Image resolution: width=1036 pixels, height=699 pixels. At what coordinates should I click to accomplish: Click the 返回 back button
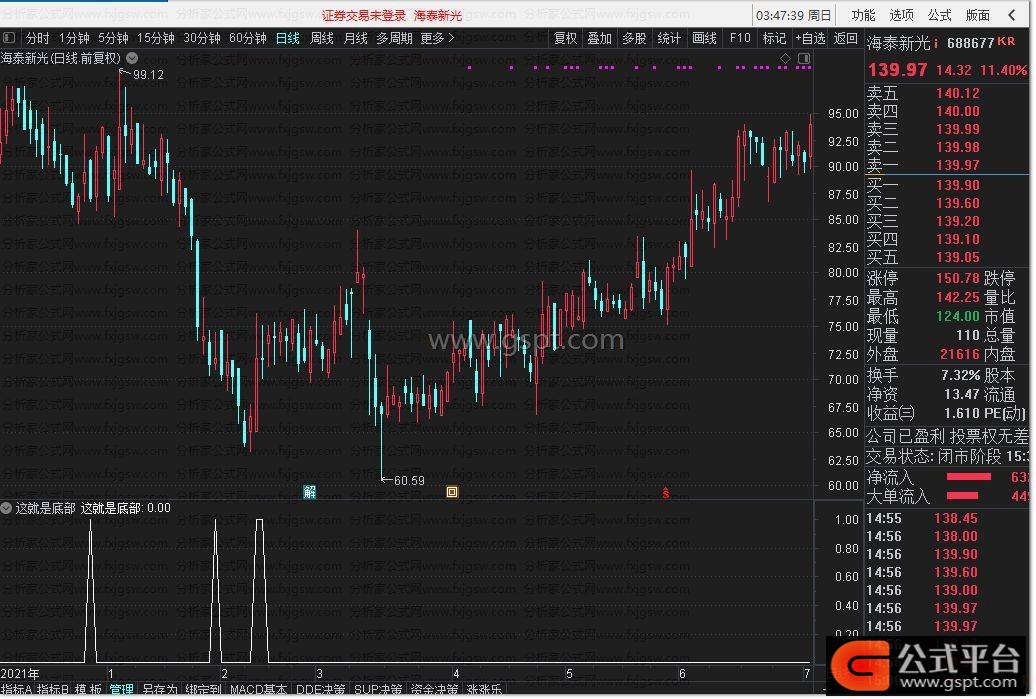[846, 38]
